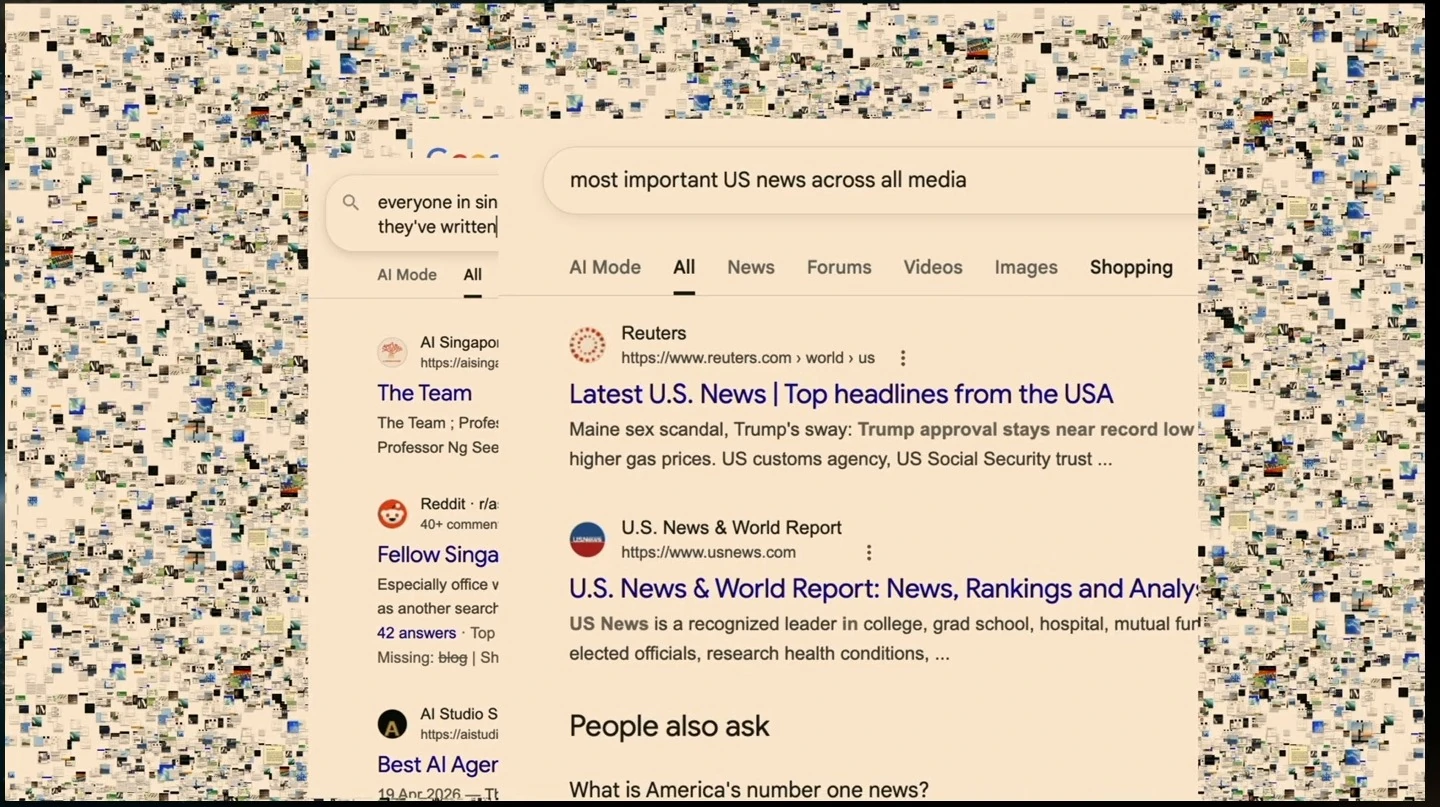1440x807 pixels.
Task: Click the 'Especially office' snippet under the Reddit result
Action: [437, 596]
